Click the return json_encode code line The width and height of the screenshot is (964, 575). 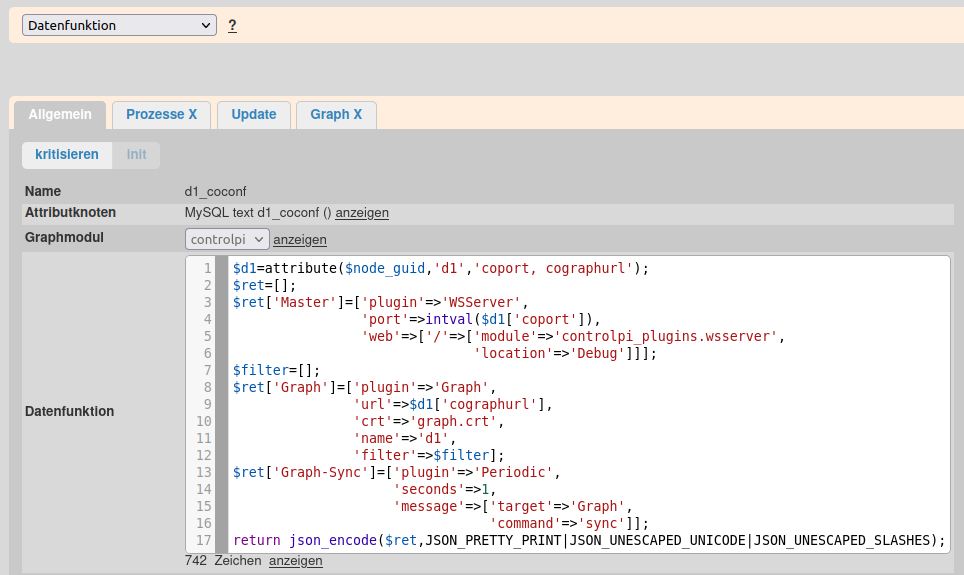[589, 541]
